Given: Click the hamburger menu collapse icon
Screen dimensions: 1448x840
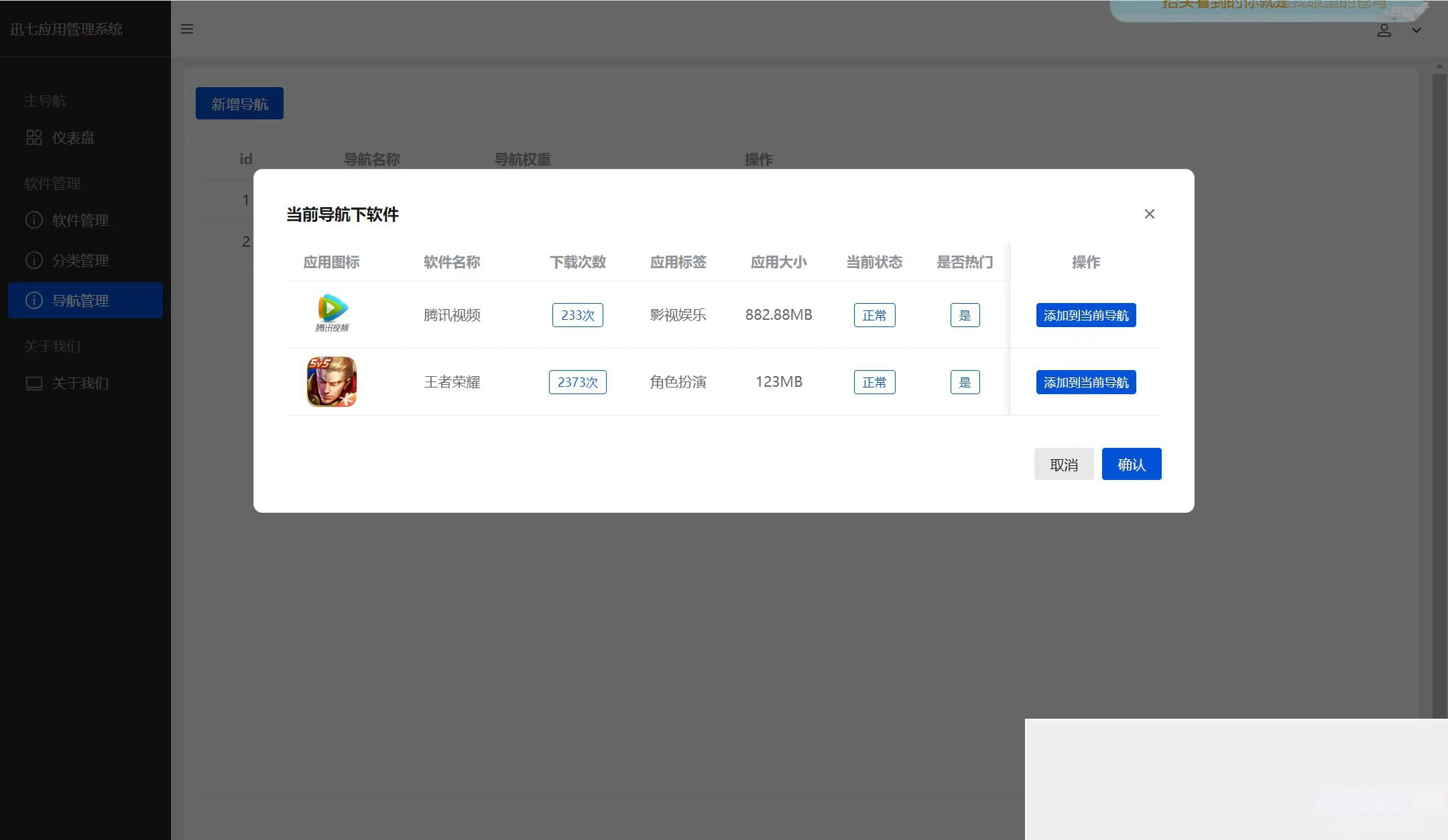Looking at the screenshot, I should coord(187,29).
